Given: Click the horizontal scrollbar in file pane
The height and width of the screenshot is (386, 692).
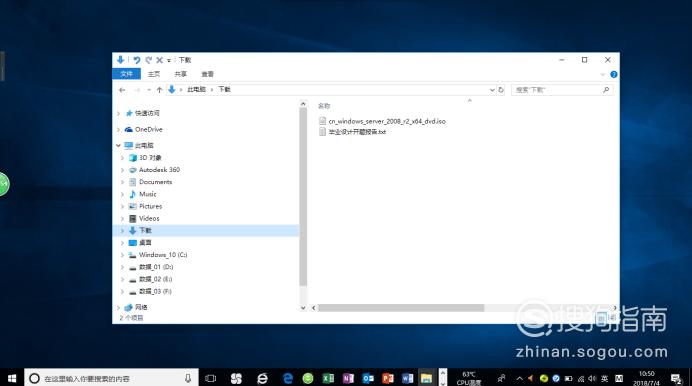Looking at the screenshot, I should click(401, 308).
